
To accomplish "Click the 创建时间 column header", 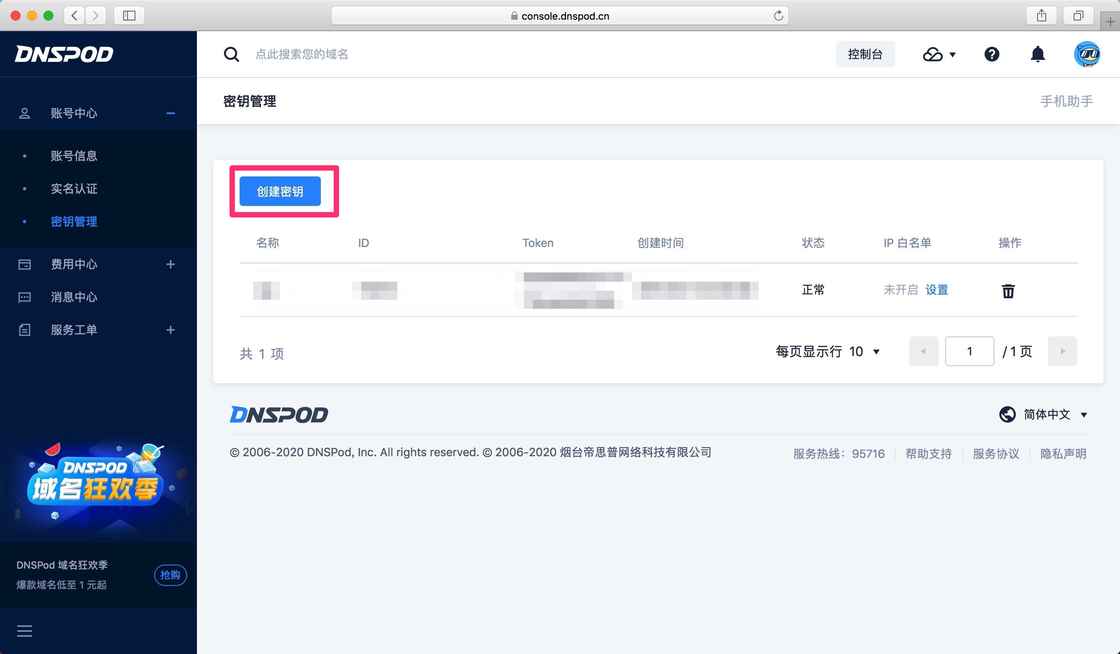I will click(x=660, y=243).
